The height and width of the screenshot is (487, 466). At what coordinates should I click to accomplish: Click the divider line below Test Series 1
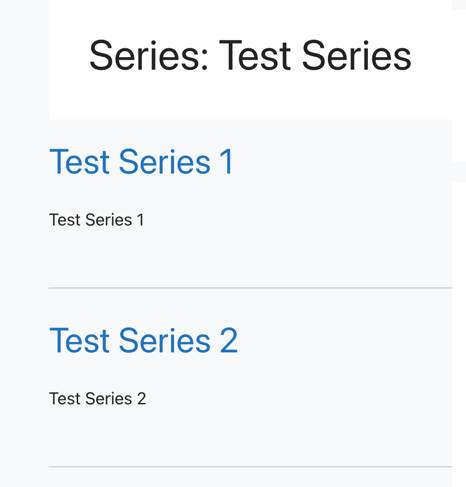(250, 287)
